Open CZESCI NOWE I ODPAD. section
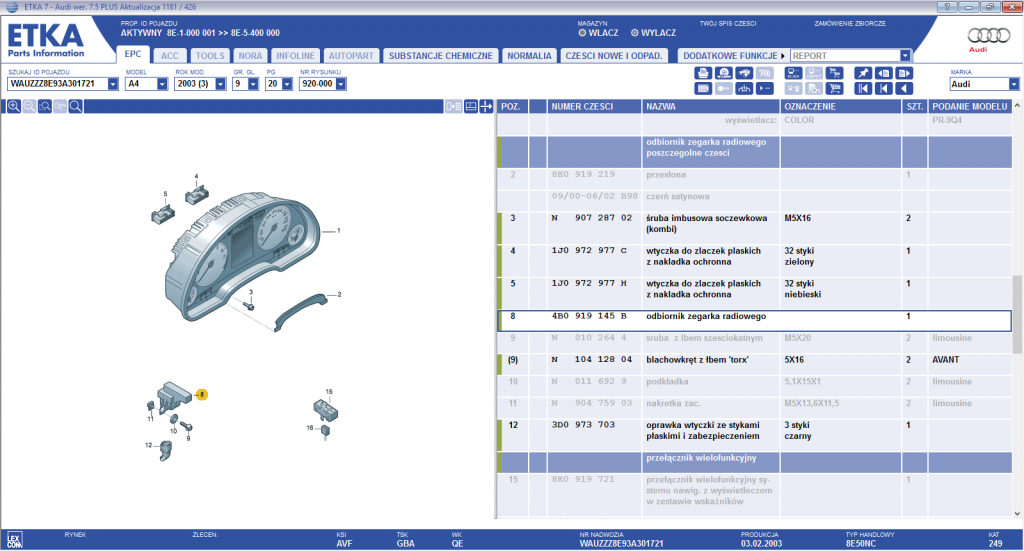 point(614,56)
